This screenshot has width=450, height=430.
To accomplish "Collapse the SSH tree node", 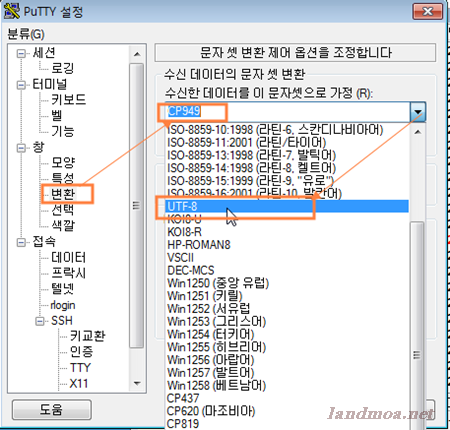I will tap(40, 321).
